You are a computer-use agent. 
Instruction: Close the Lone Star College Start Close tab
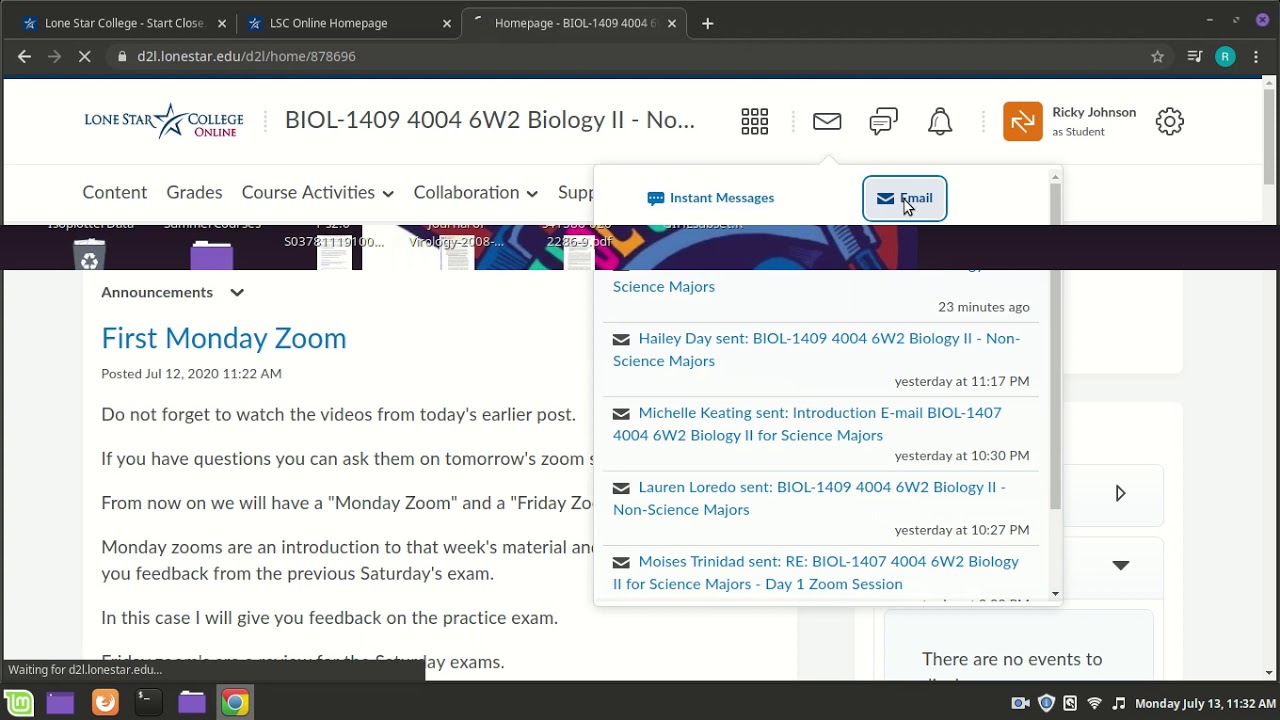click(222, 23)
